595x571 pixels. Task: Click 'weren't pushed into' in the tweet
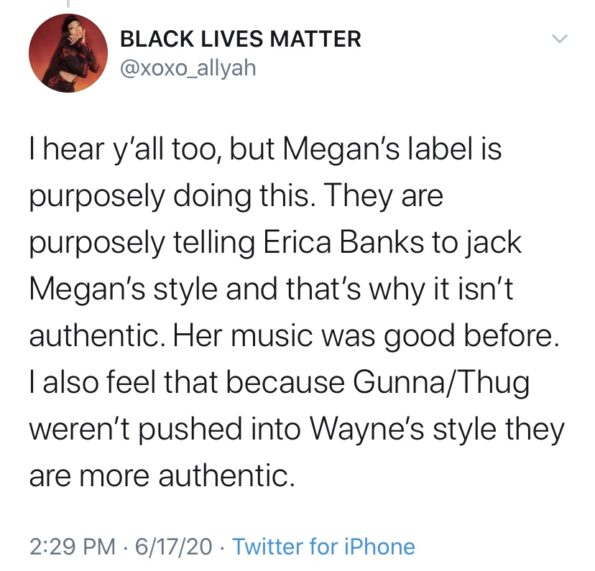(x=165, y=429)
